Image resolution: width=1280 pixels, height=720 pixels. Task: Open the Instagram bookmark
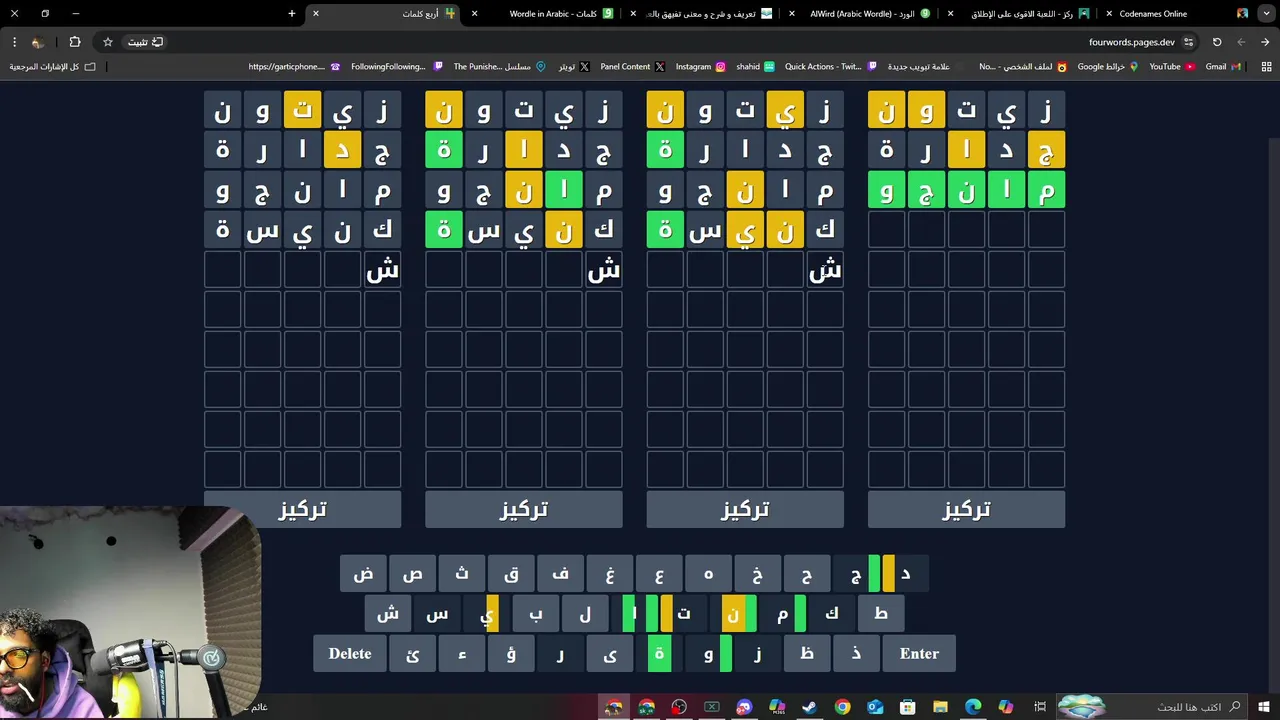(x=700, y=66)
